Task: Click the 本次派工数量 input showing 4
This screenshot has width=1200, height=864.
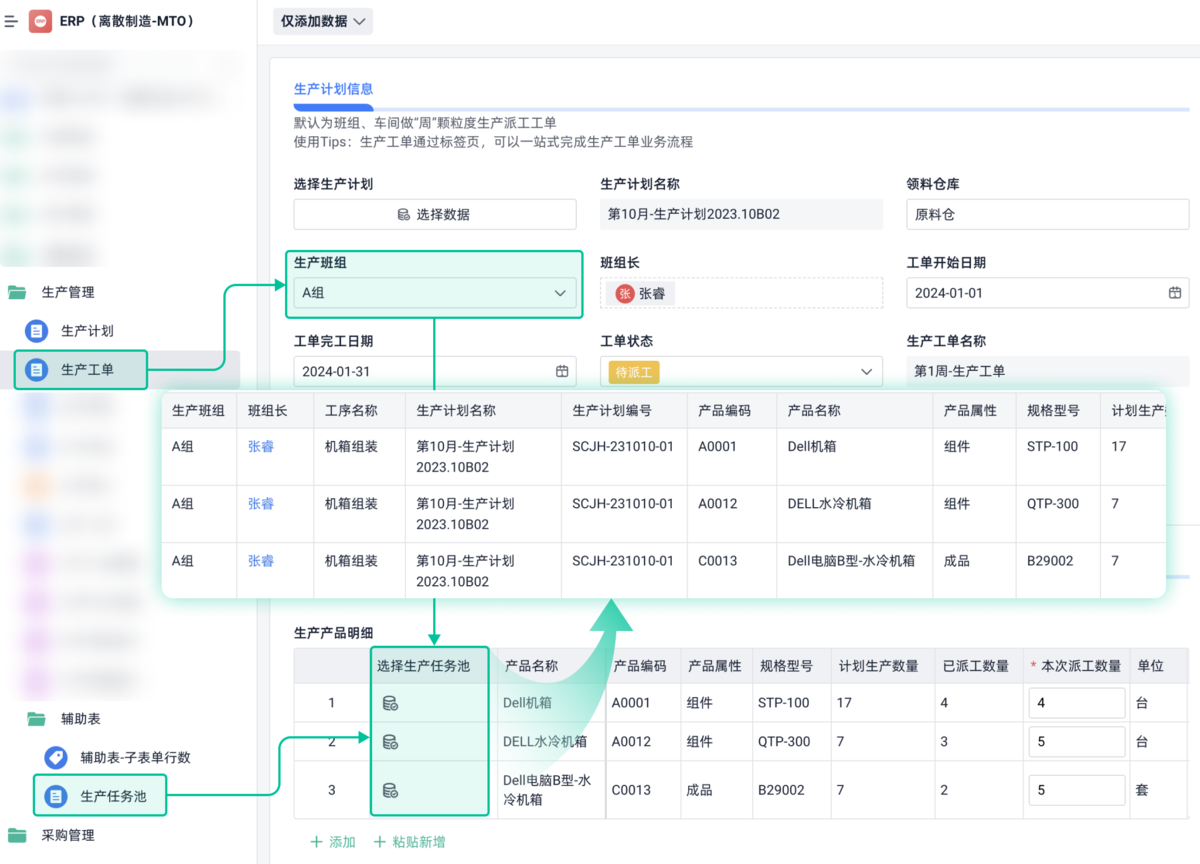Action: coord(1077,703)
